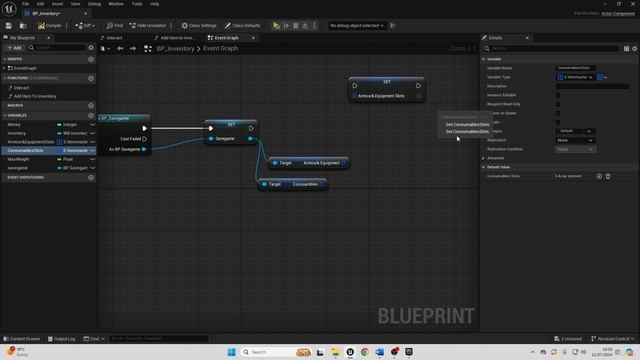Add array element with plus icon
640x360 pixels.
(x=599, y=176)
